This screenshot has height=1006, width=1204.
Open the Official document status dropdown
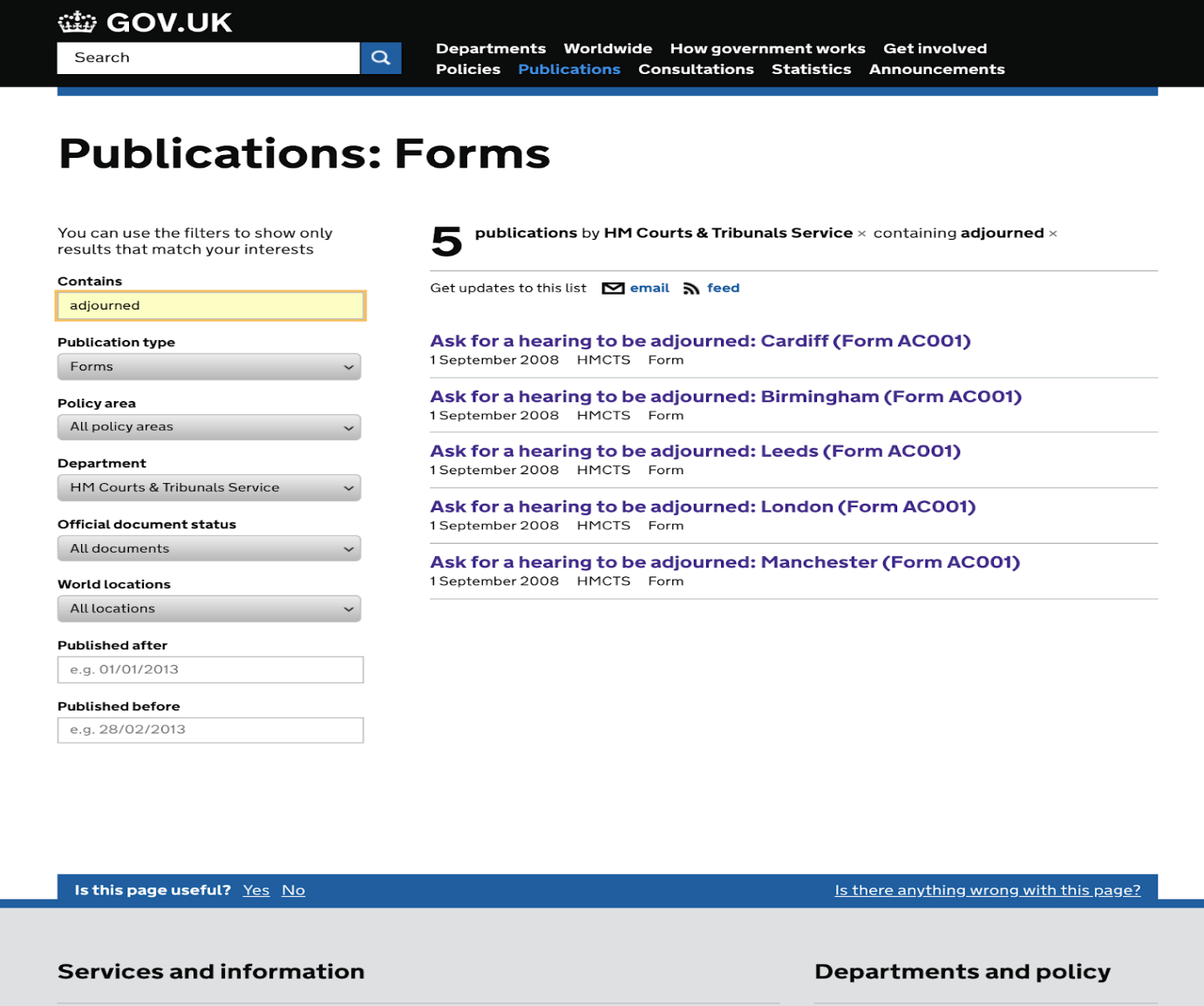pyautogui.click(x=209, y=548)
